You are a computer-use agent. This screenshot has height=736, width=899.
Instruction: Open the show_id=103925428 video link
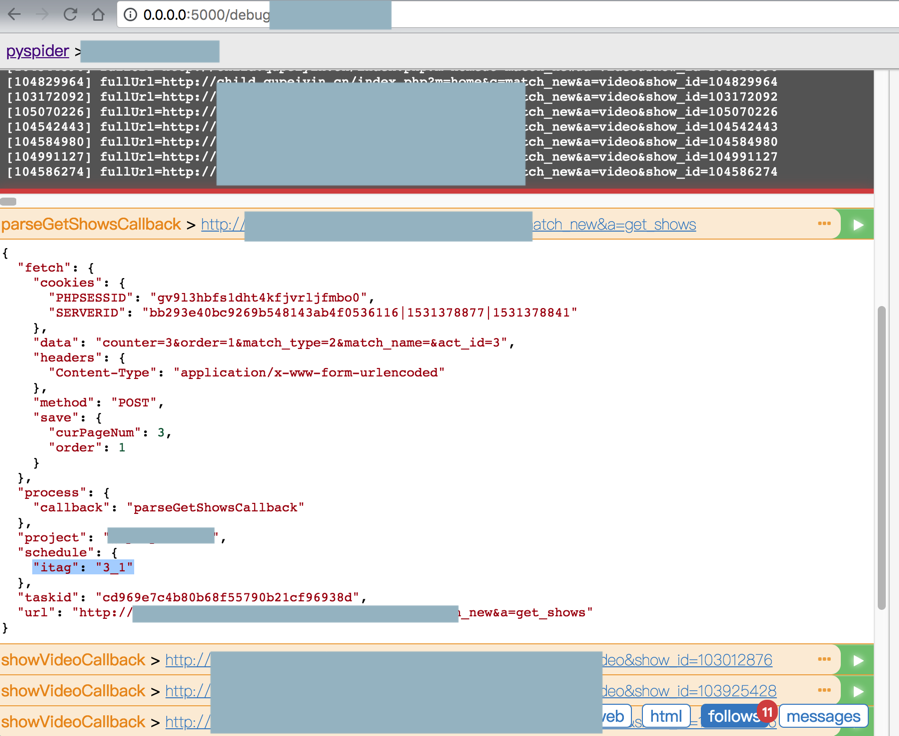(x=471, y=691)
